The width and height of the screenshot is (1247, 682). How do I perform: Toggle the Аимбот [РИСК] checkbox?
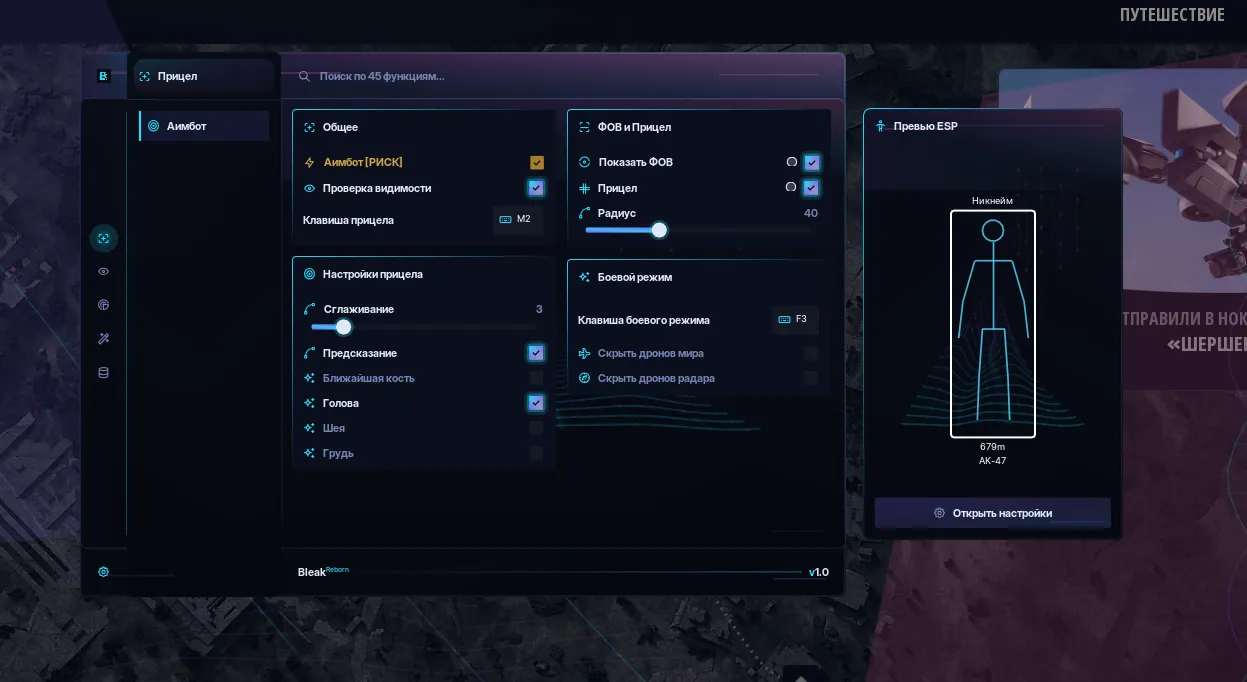[x=537, y=162]
